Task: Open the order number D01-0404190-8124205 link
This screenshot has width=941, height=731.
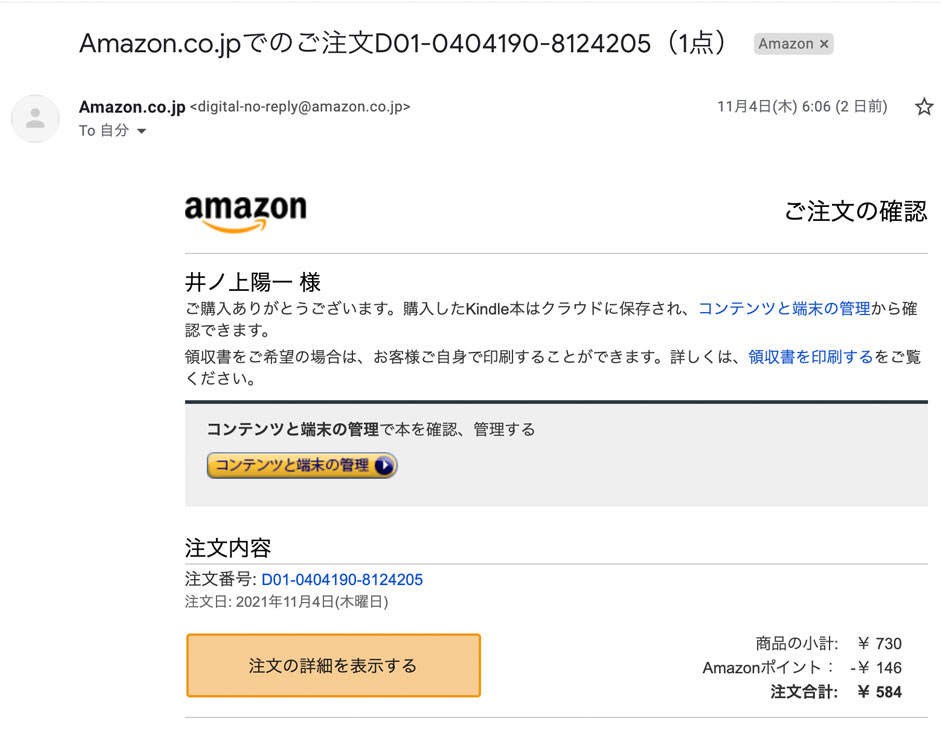Action: 342,579
